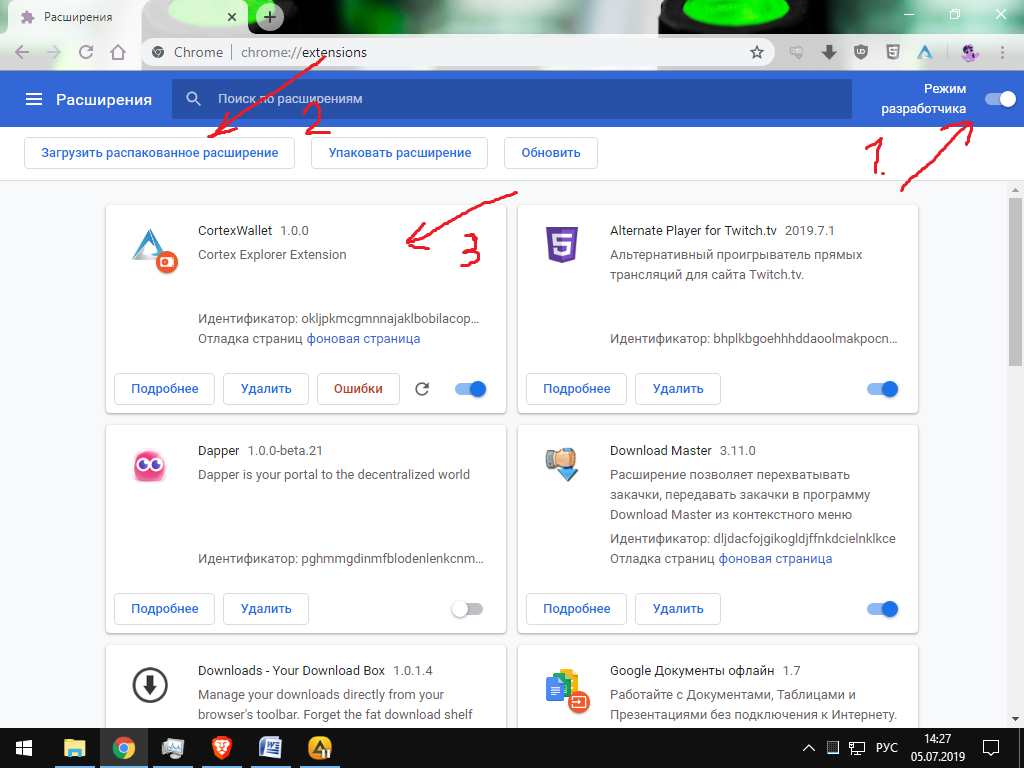Click the chrome://extensions address bar
The height and width of the screenshot is (768, 1024).
coord(457,52)
